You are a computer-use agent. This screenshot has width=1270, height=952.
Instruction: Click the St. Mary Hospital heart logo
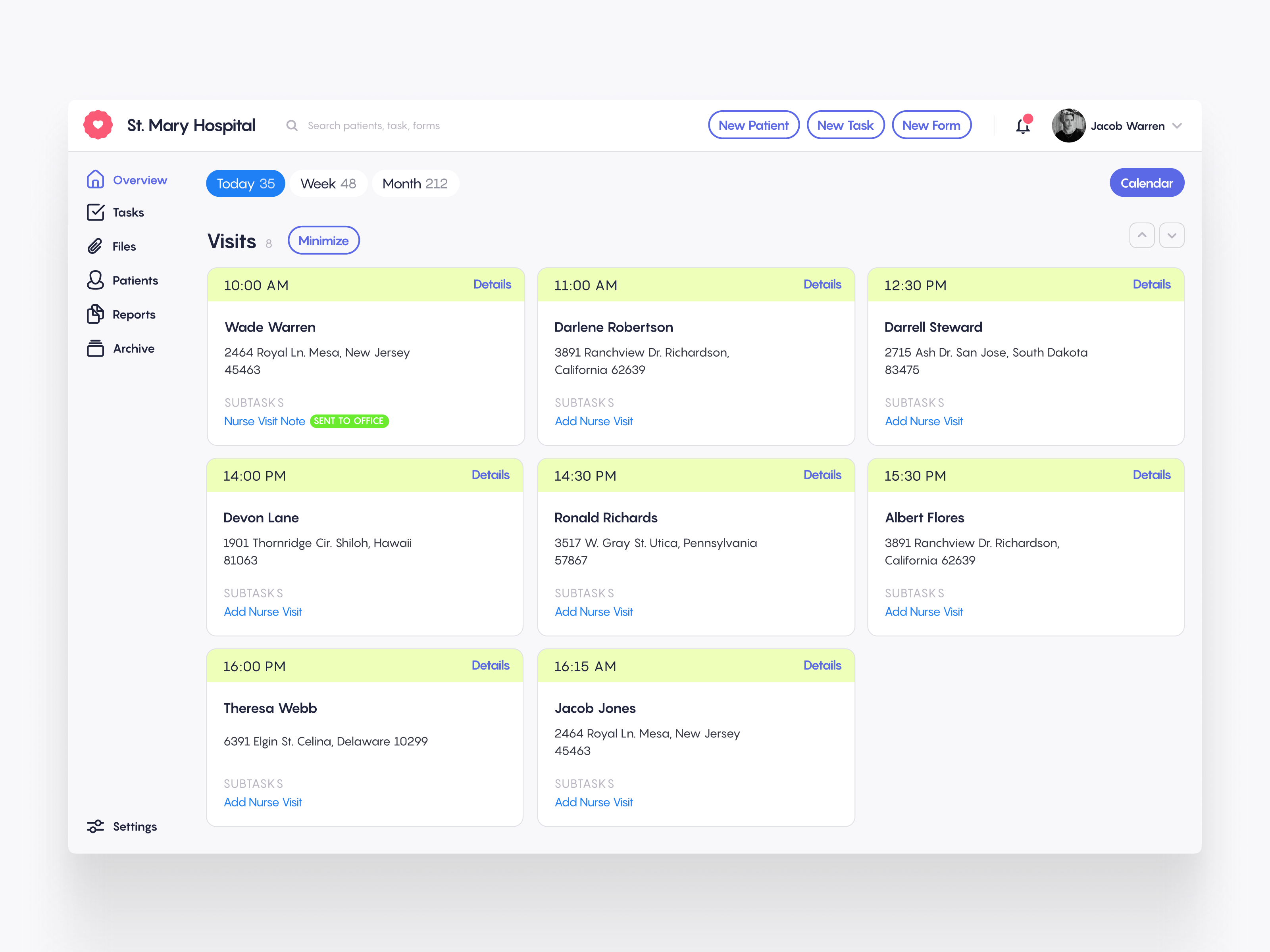click(98, 125)
